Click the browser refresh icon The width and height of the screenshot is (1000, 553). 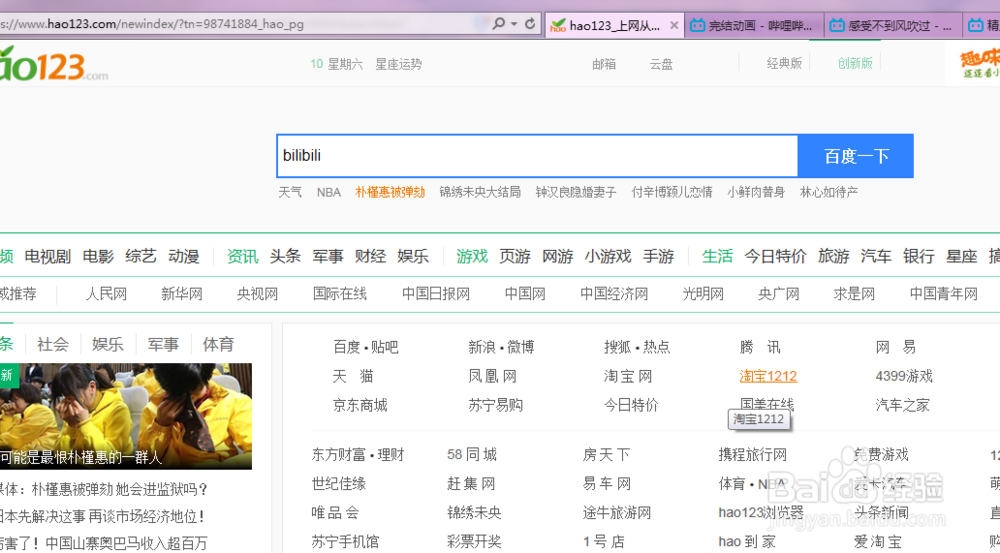coord(530,24)
